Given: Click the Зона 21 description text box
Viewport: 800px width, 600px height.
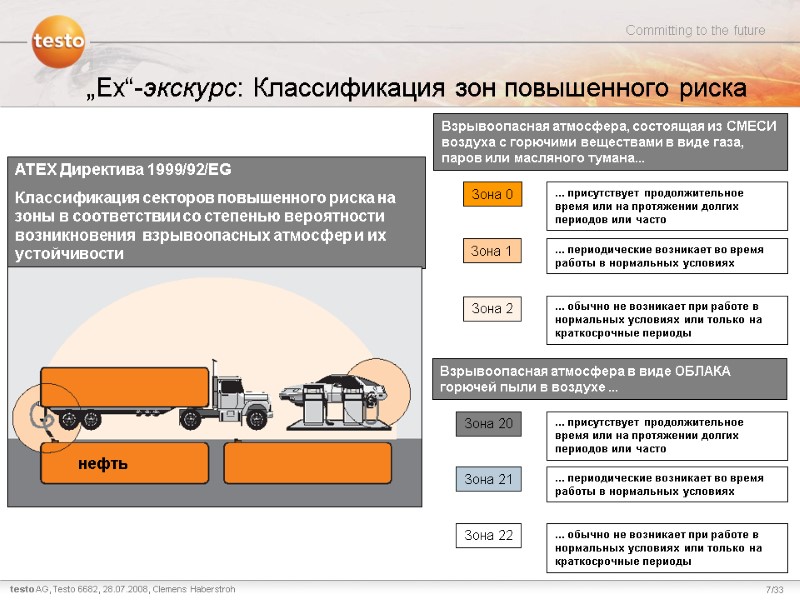Looking at the screenshot, I should pos(667,485).
